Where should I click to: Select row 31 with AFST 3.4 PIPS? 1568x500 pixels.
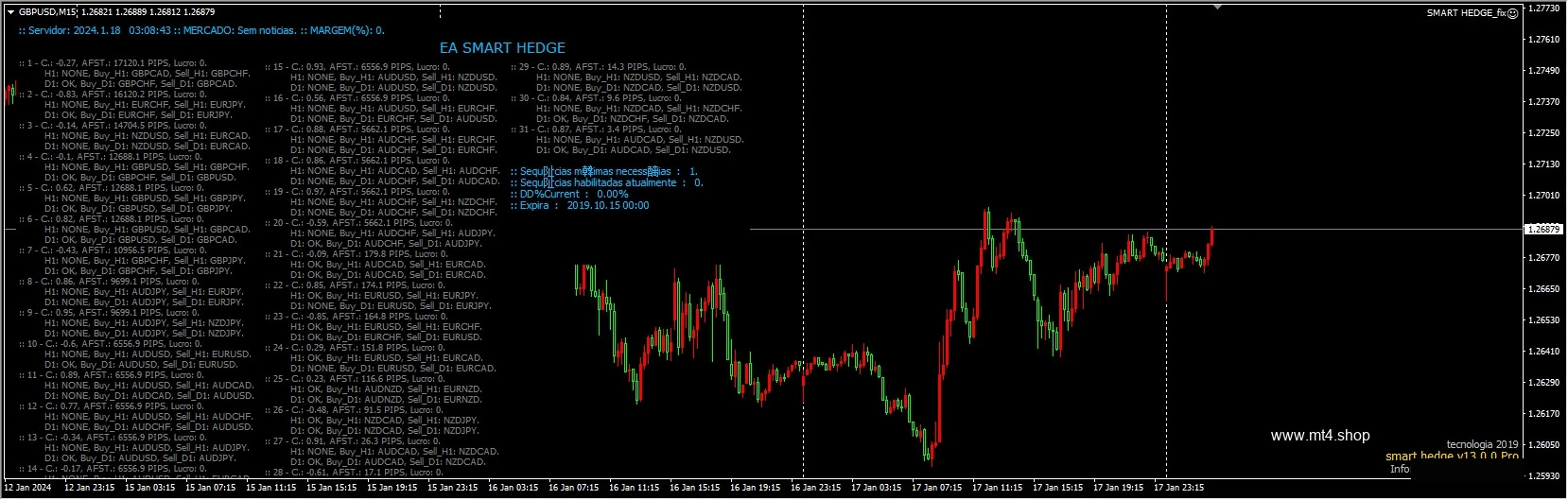597,129
